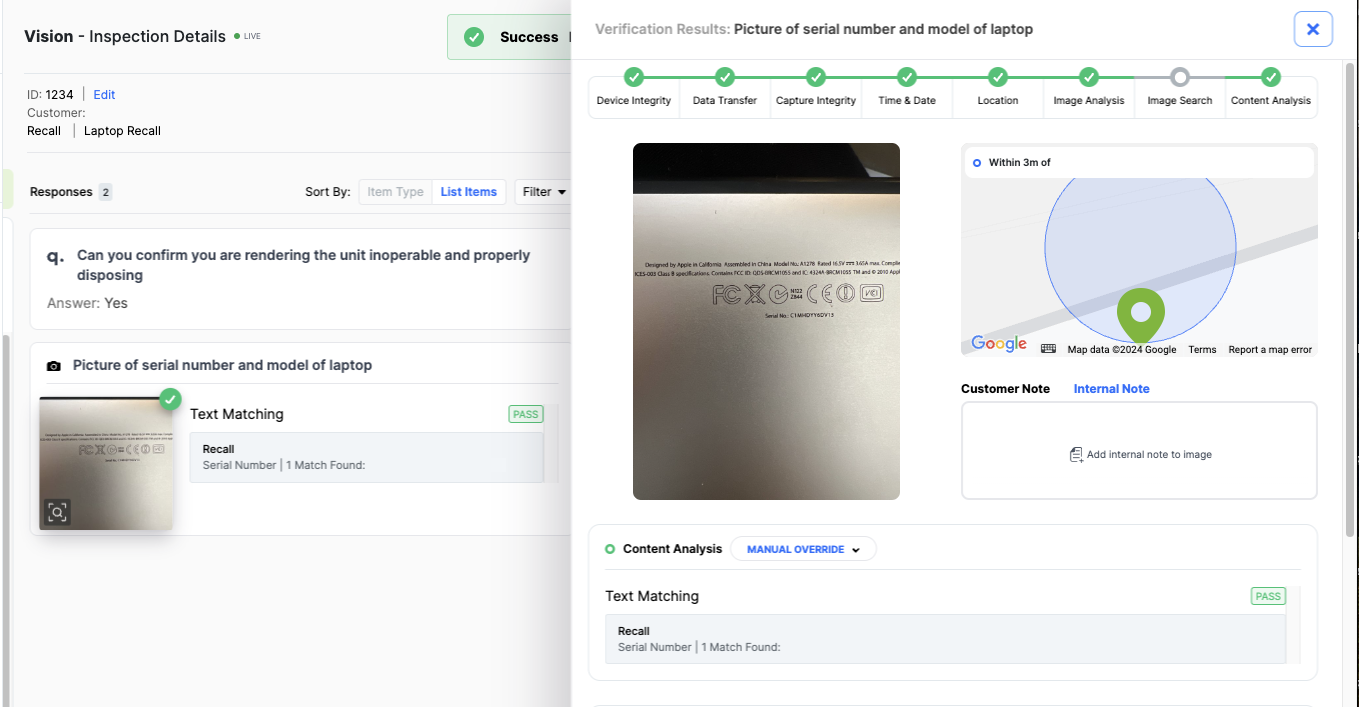Switch to the Customer Note tab
The height and width of the screenshot is (707, 1359).
[x=1005, y=389]
